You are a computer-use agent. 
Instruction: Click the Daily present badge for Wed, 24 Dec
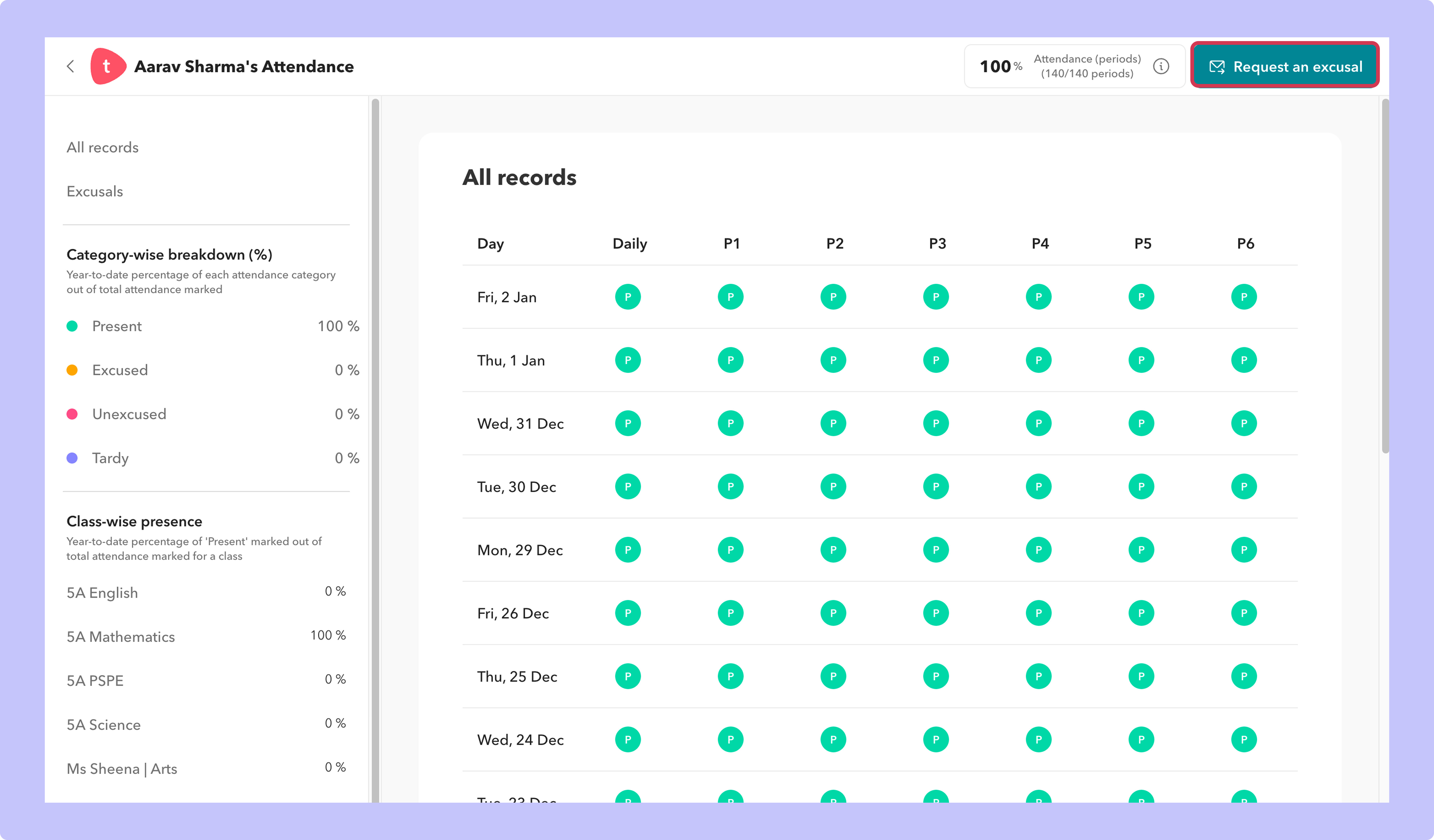point(628,739)
